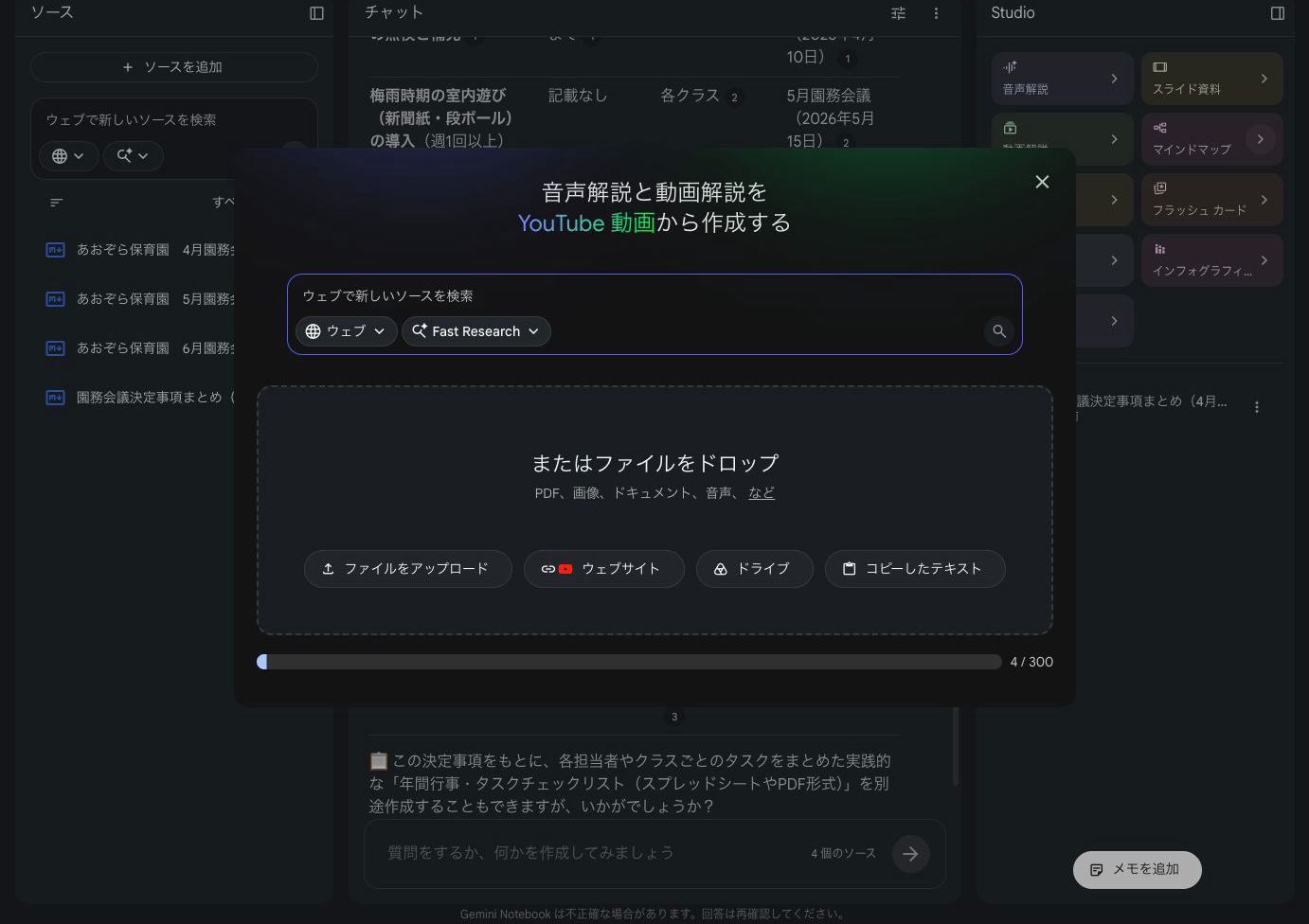
Task: Open the research mode sparkle dropdown in sources panel
Action: tap(134, 156)
